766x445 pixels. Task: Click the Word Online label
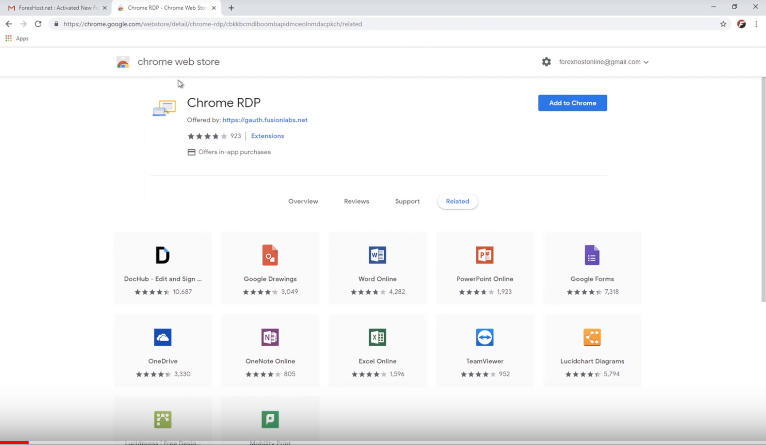(x=377, y=279)
